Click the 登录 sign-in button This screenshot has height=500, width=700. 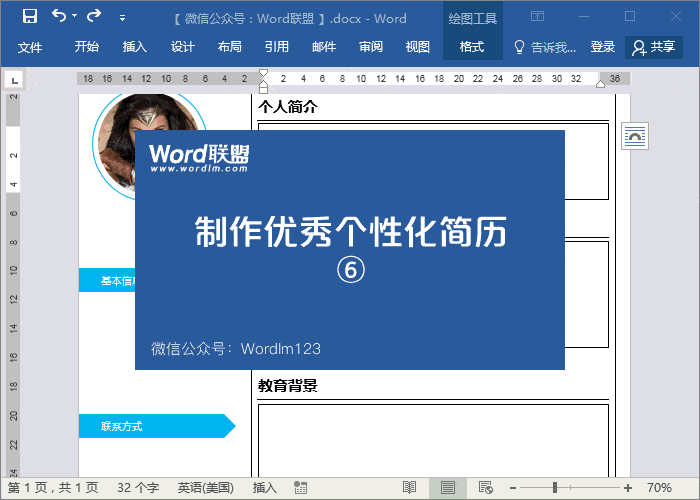pyautogui.click(x=603, y=46)
